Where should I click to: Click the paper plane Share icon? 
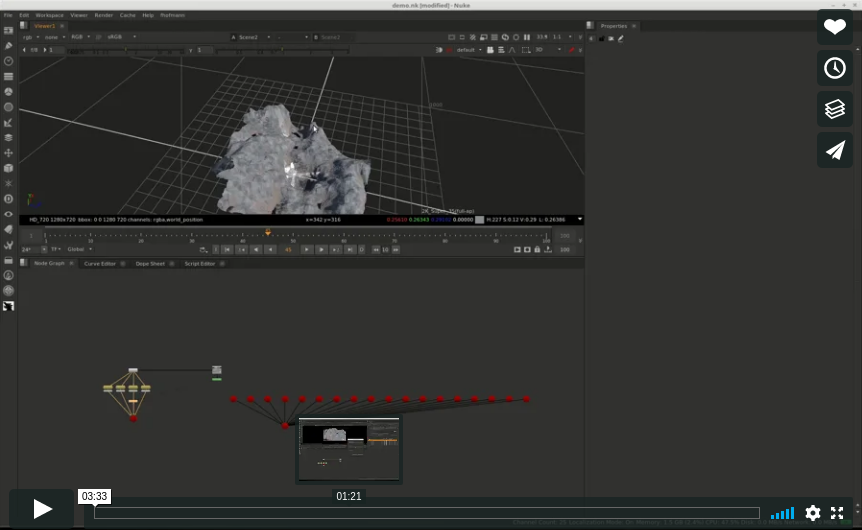click(835, 150)
